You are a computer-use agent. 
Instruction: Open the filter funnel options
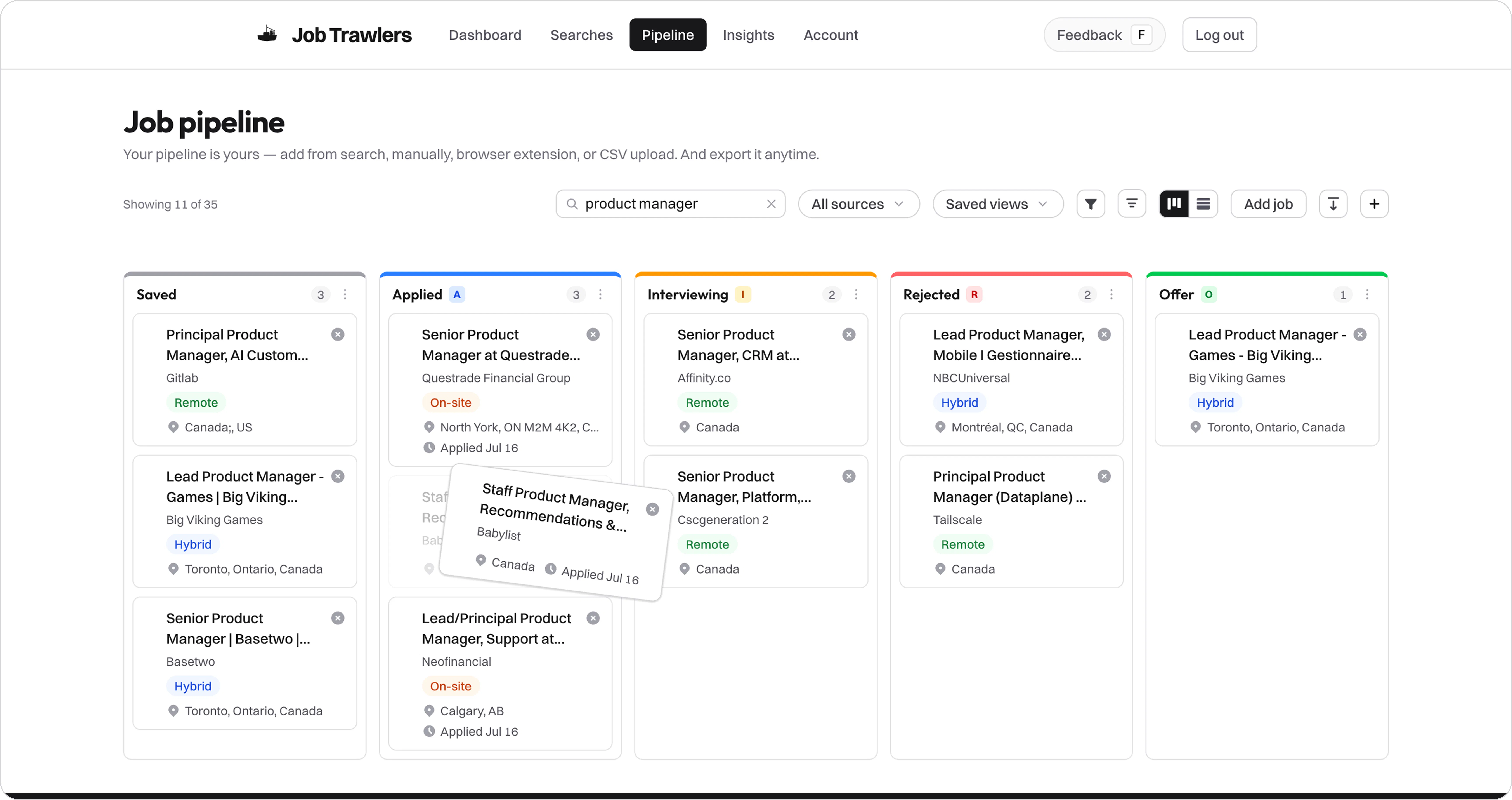click(x=1091, y=204)
